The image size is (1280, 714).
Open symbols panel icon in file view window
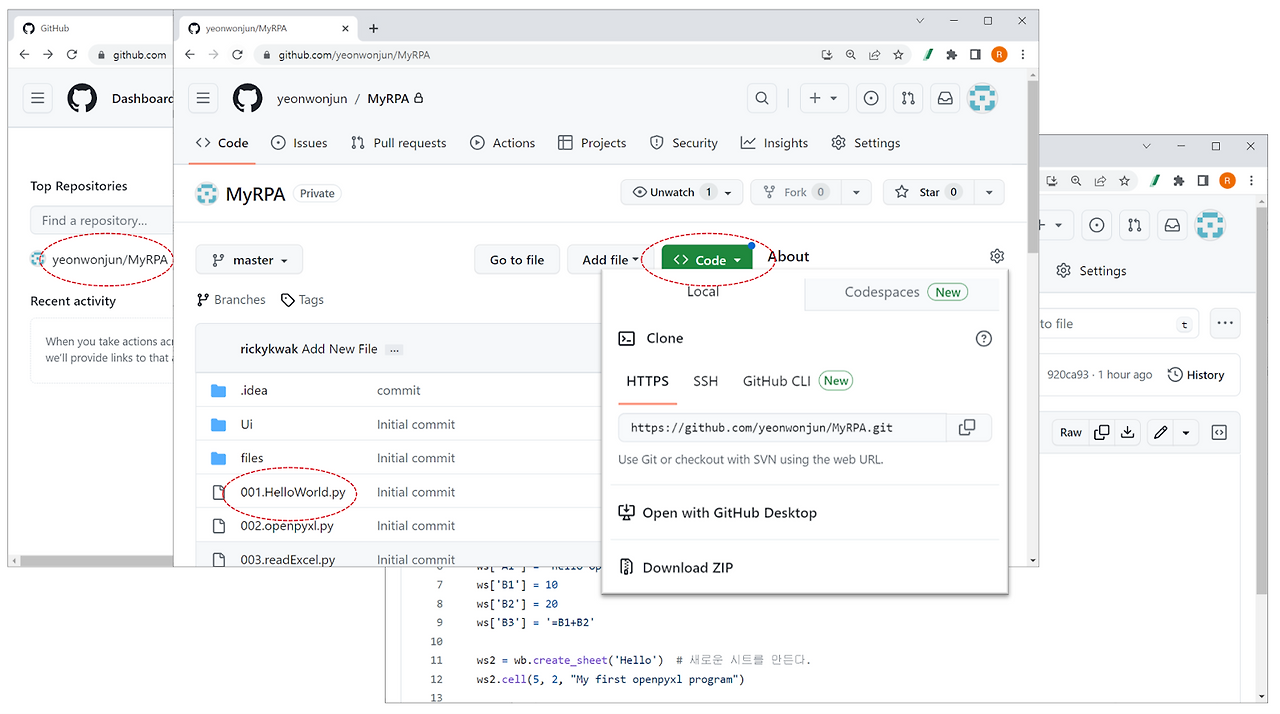click(x=1219, y=432)
